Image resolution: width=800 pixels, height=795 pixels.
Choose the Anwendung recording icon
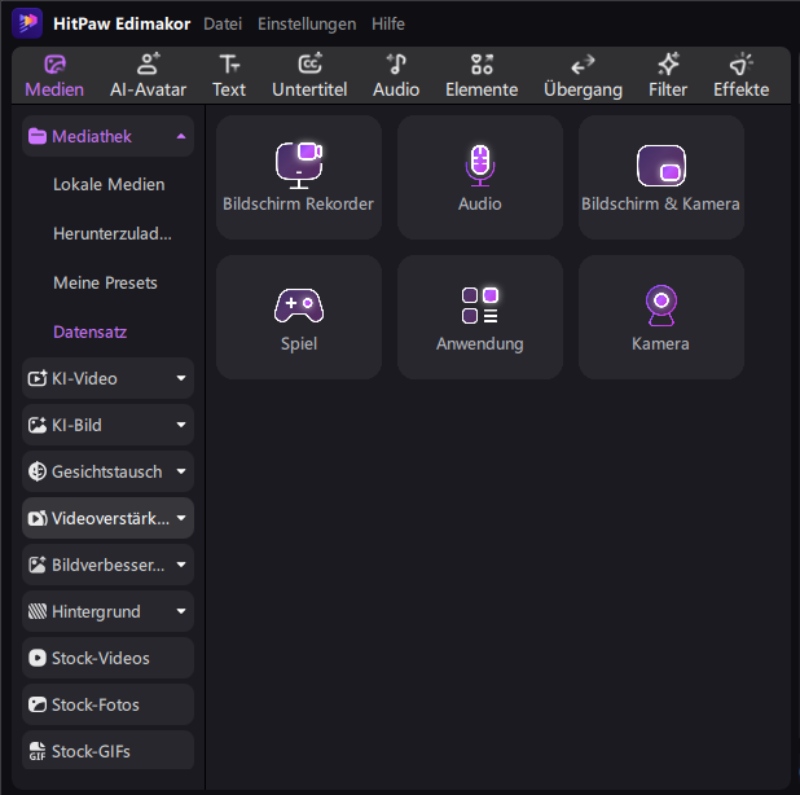[x=480, y=305]
